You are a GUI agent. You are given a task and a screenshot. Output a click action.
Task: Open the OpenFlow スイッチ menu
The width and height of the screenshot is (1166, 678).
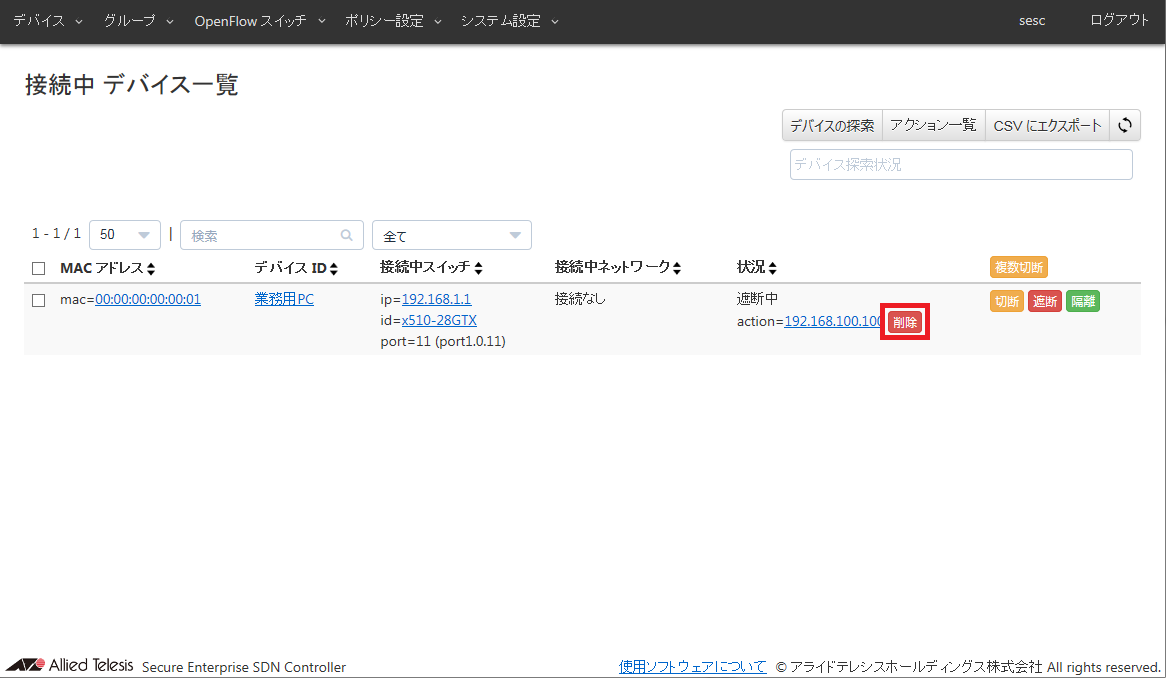pos(260,21)
